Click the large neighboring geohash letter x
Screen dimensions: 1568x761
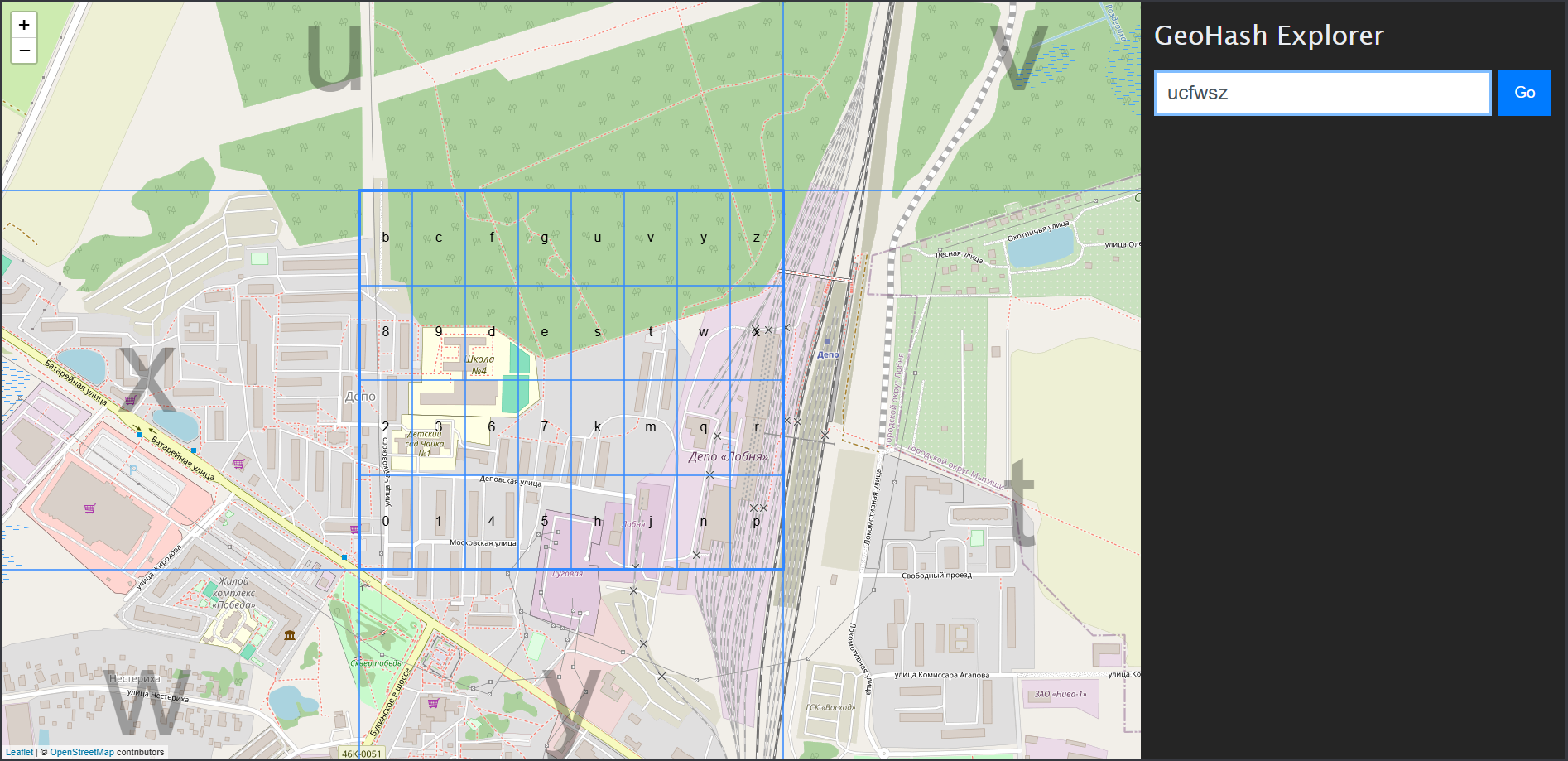coord(147,378)
